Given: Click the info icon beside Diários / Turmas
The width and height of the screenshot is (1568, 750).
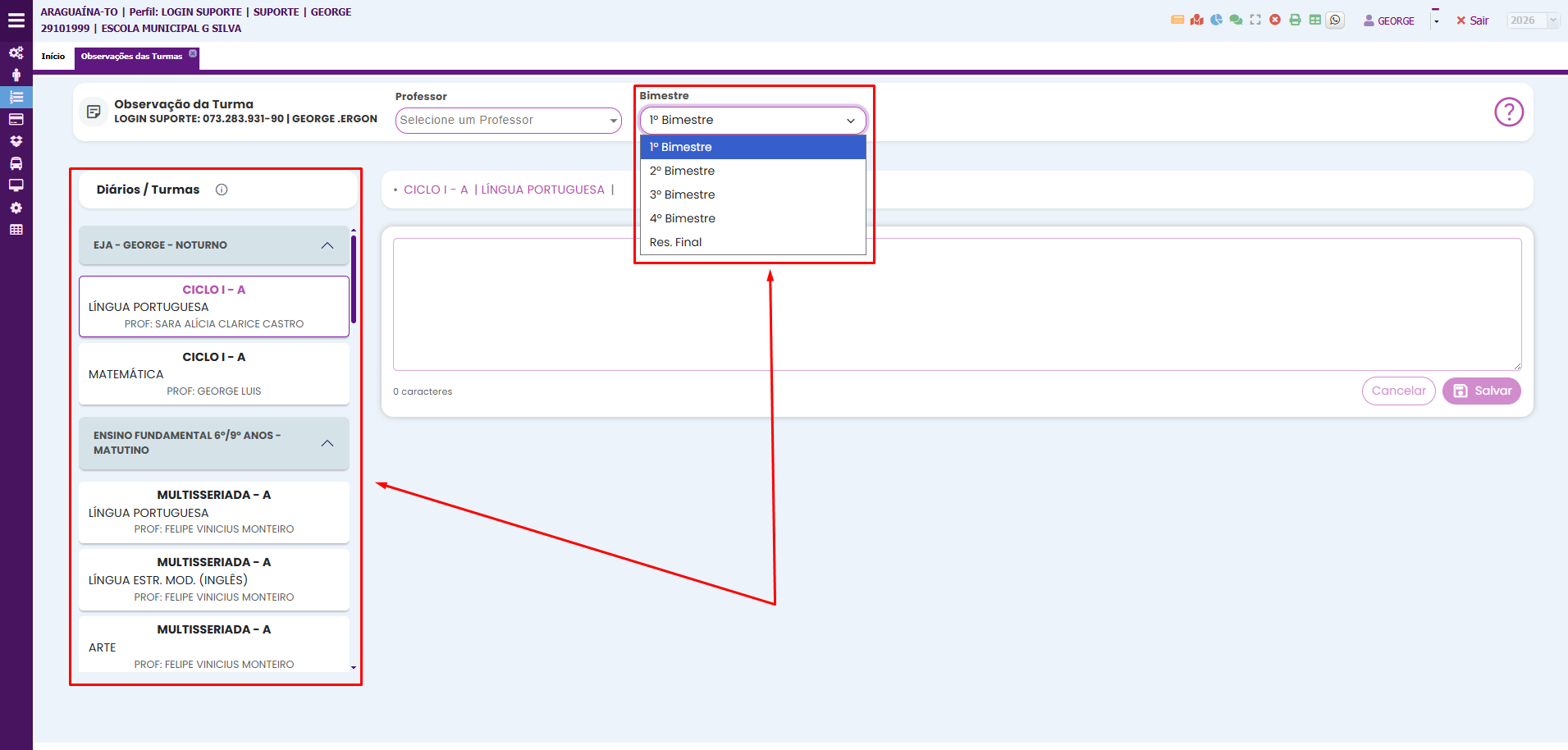Looking at the screenshot, I should point(222,190).
